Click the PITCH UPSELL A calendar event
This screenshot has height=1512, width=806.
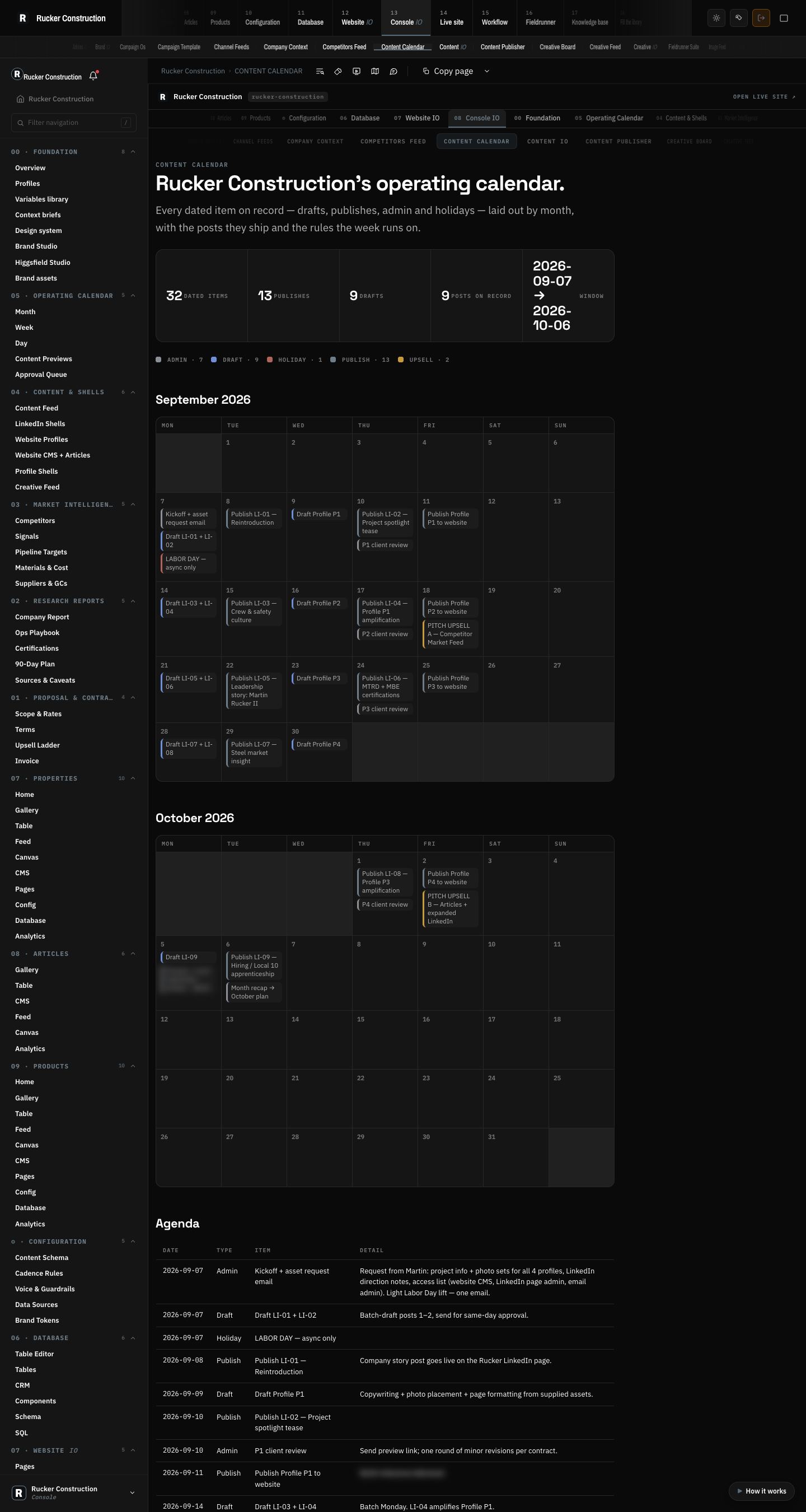click(451, 634)
